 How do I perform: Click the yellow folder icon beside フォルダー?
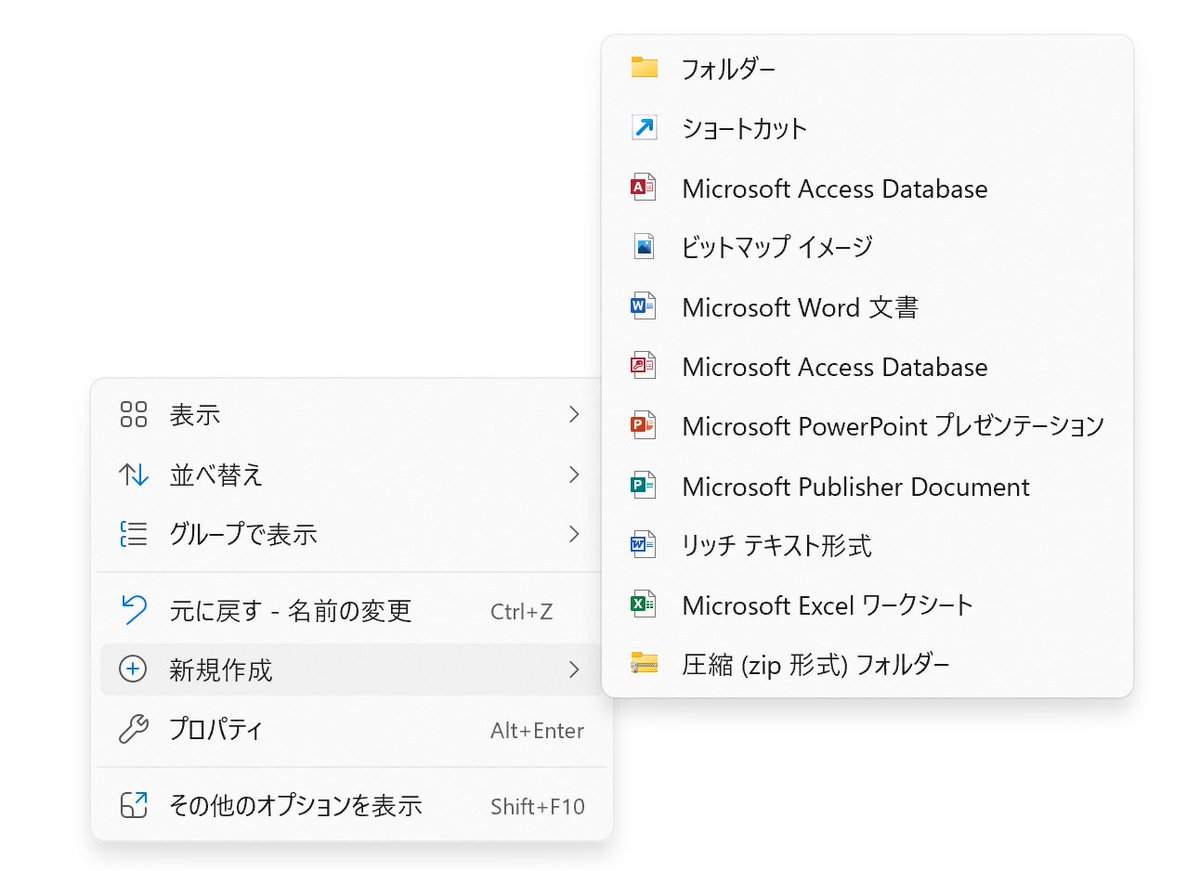(644, 68)
